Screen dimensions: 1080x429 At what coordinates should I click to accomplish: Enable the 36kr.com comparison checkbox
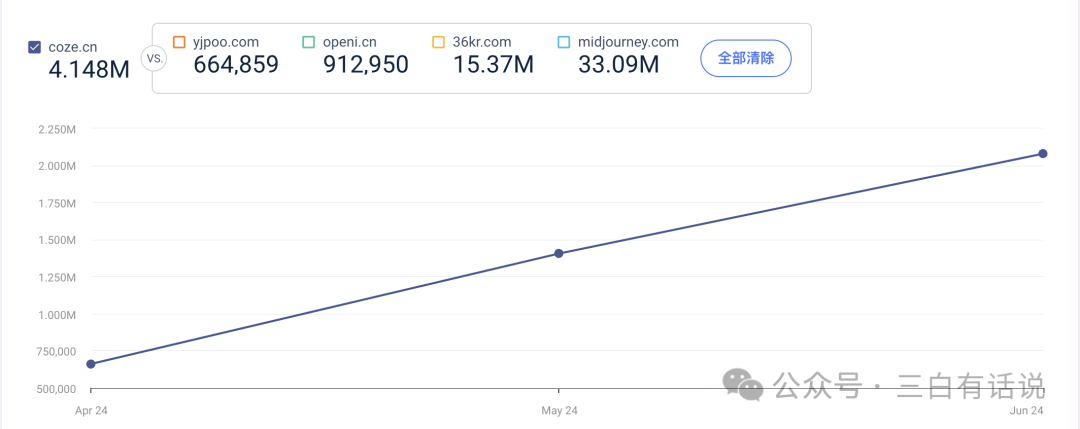click(439, 42)
